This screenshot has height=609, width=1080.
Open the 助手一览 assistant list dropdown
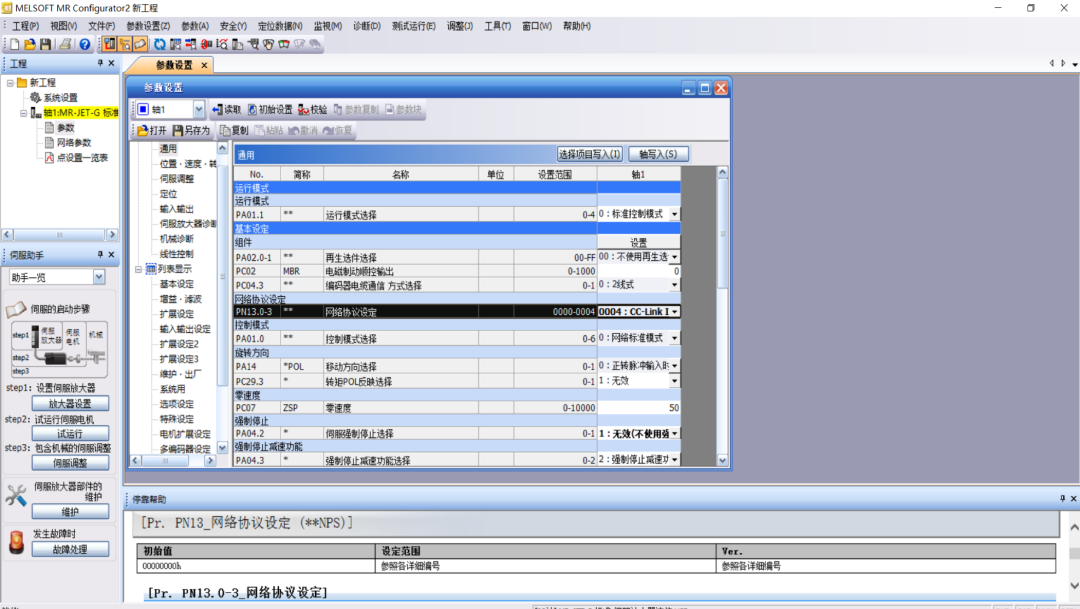pyautogui.click(x=99, y=277)
